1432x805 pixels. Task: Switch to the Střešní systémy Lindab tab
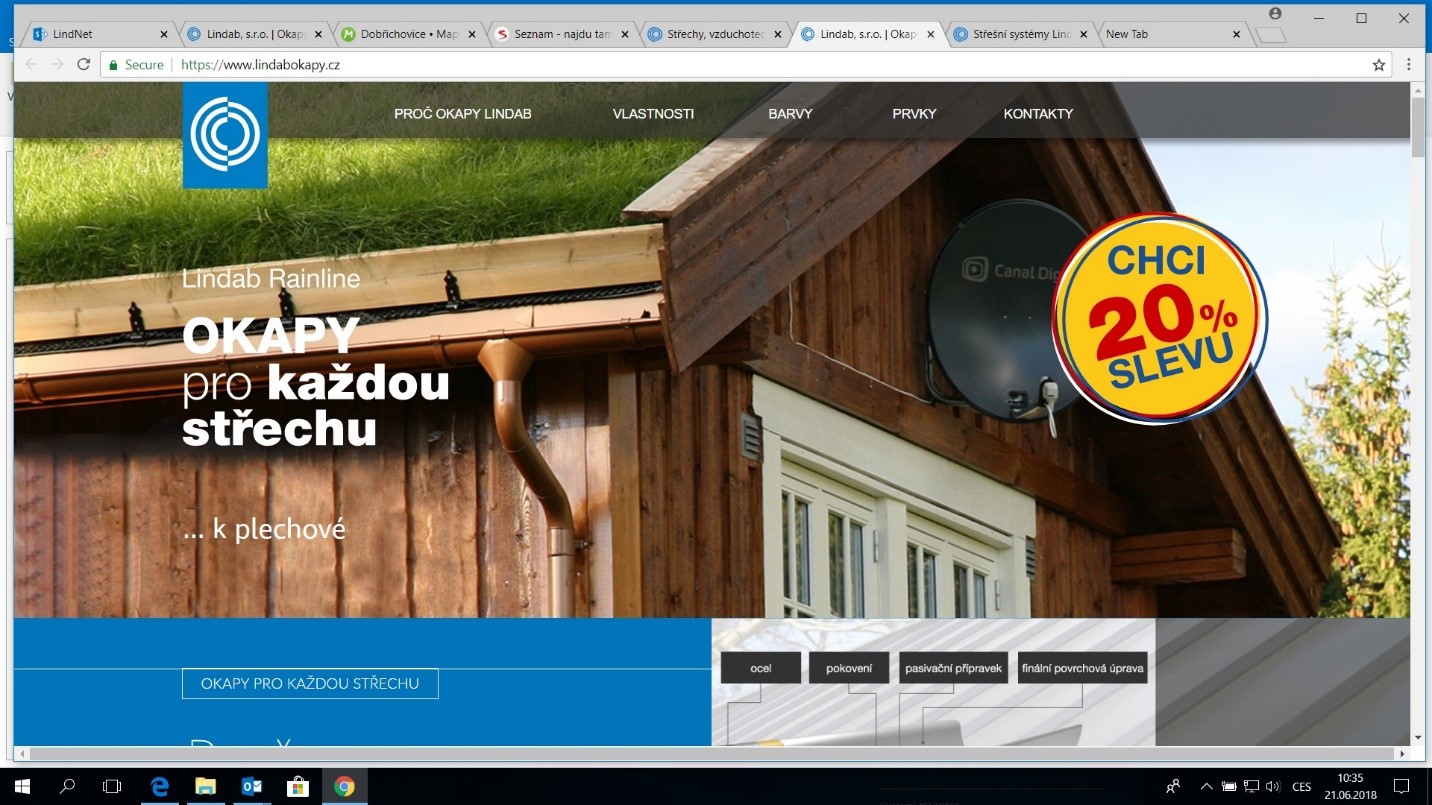coord(1020,34)
